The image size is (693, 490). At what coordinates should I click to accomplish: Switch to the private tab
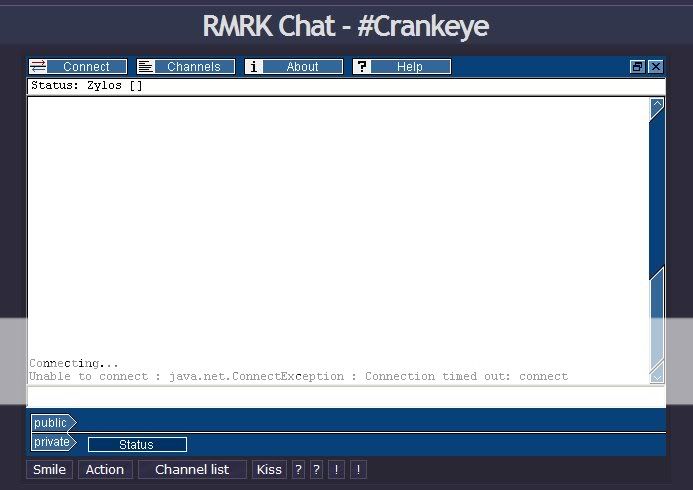click(x=52, y=442)
